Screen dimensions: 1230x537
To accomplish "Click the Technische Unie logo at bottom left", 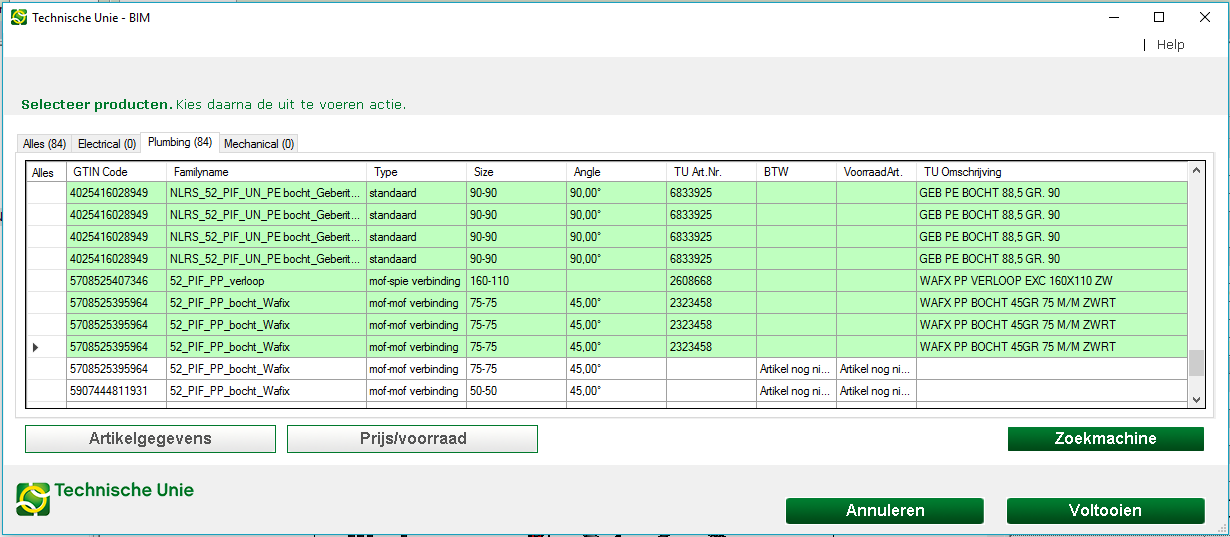I will (x=105, y=497).
